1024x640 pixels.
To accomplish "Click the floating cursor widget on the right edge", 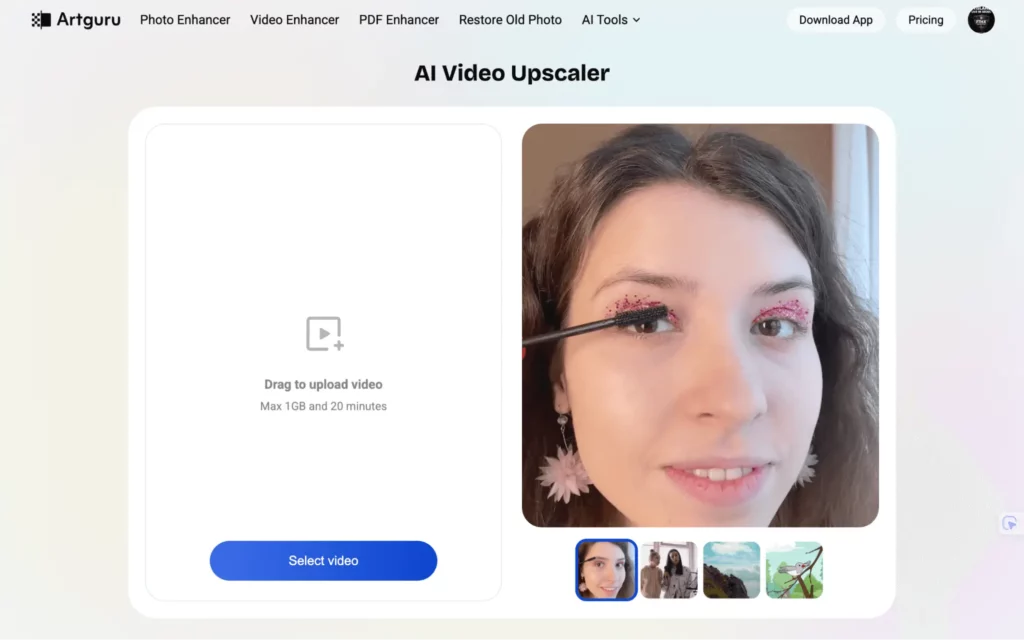I will pyautogui.click(x=1009, y=522).
